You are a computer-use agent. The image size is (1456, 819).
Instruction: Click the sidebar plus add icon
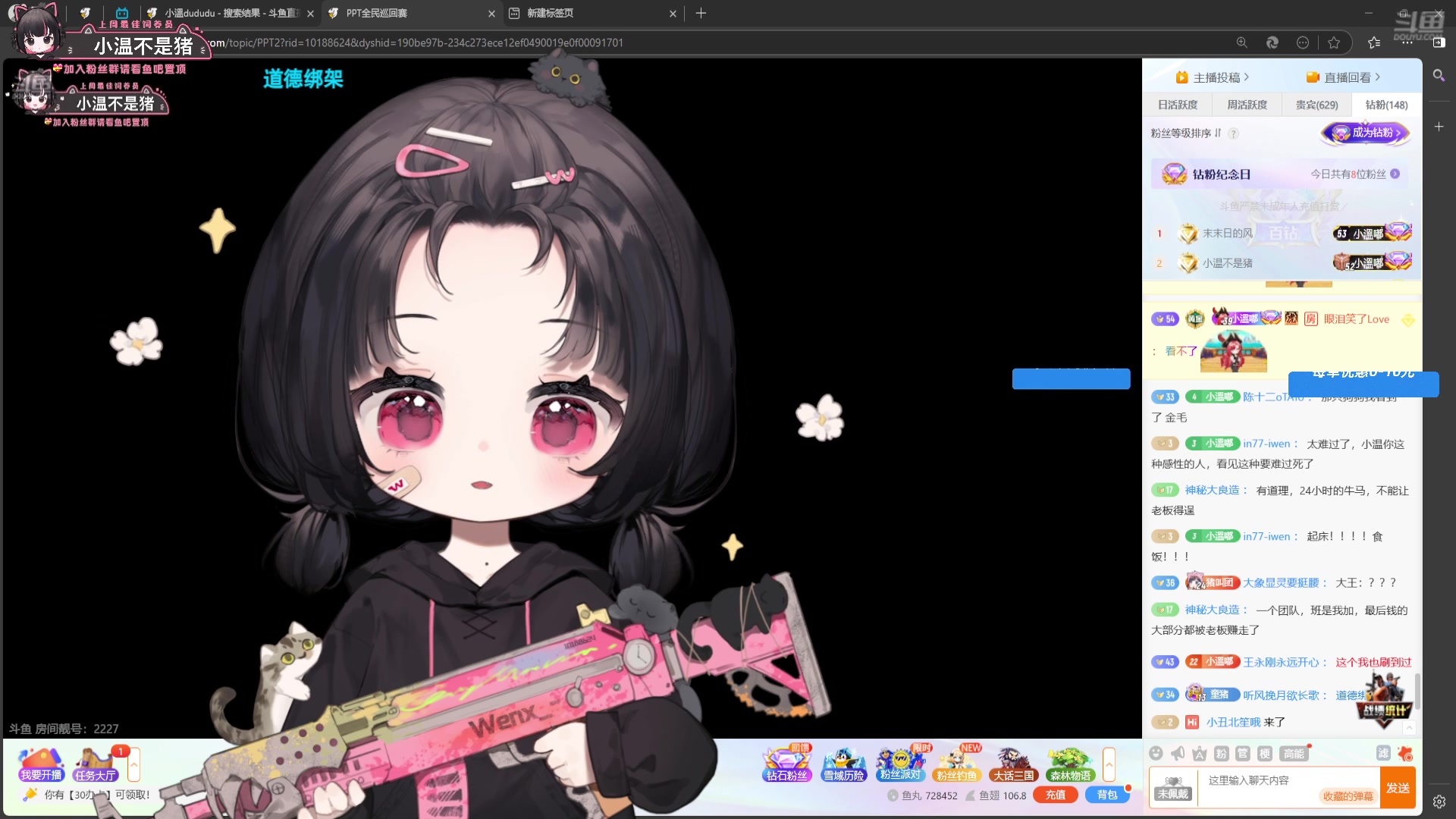[x=1439, y=127]
